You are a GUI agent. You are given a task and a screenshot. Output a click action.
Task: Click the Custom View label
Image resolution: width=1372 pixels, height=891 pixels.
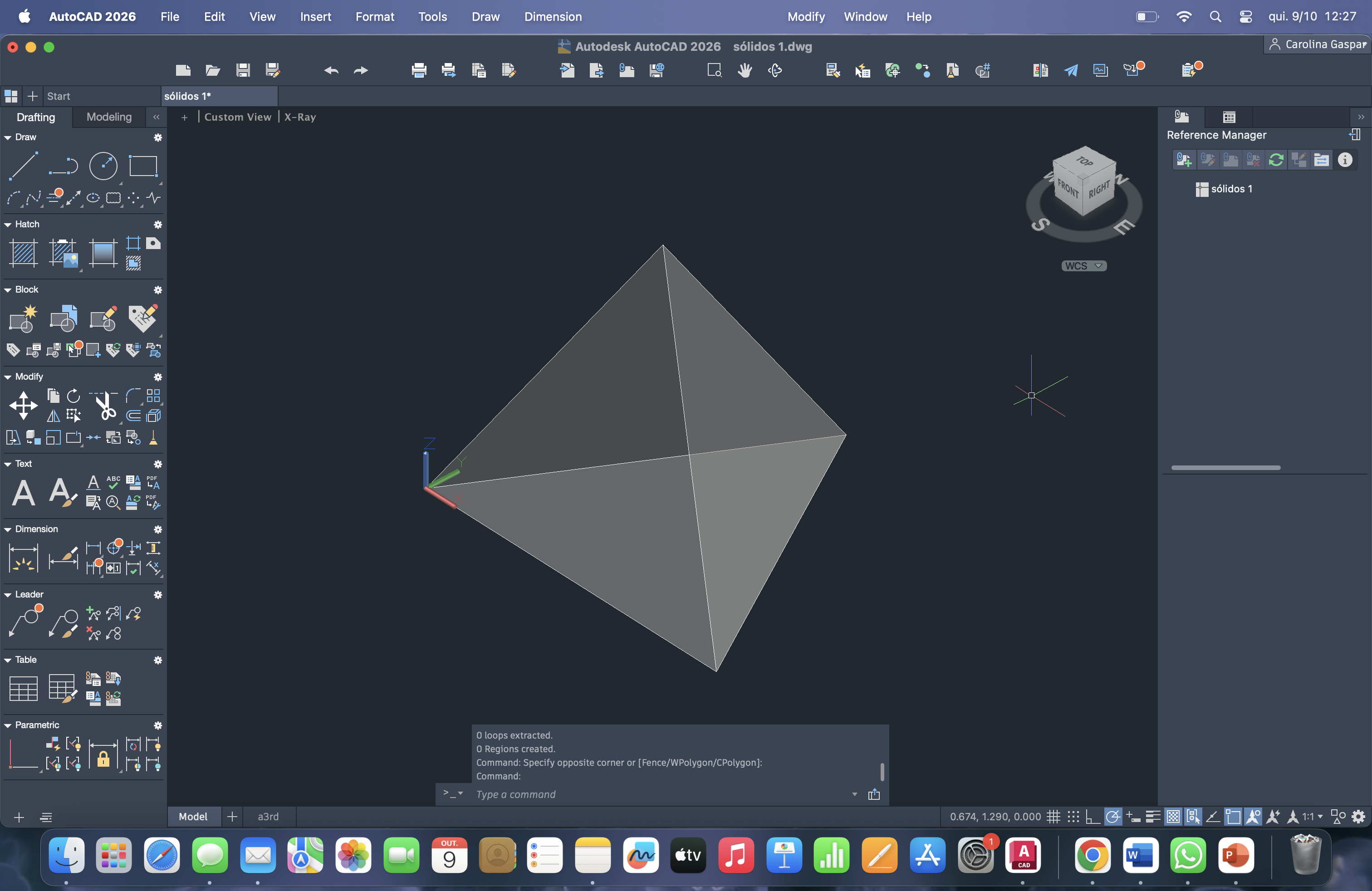click(x=237, y=117)
